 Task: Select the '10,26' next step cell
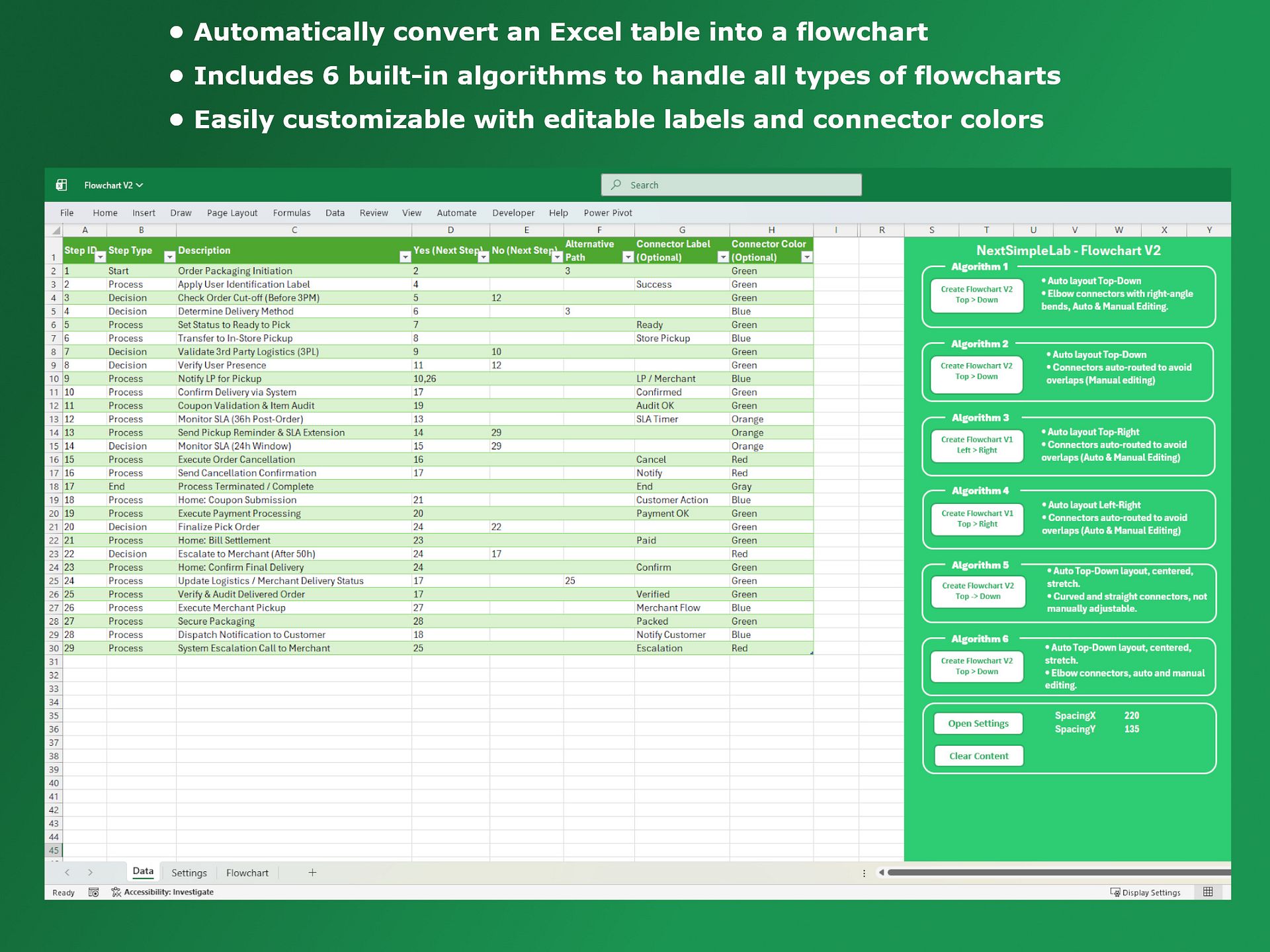pos(450,379)
